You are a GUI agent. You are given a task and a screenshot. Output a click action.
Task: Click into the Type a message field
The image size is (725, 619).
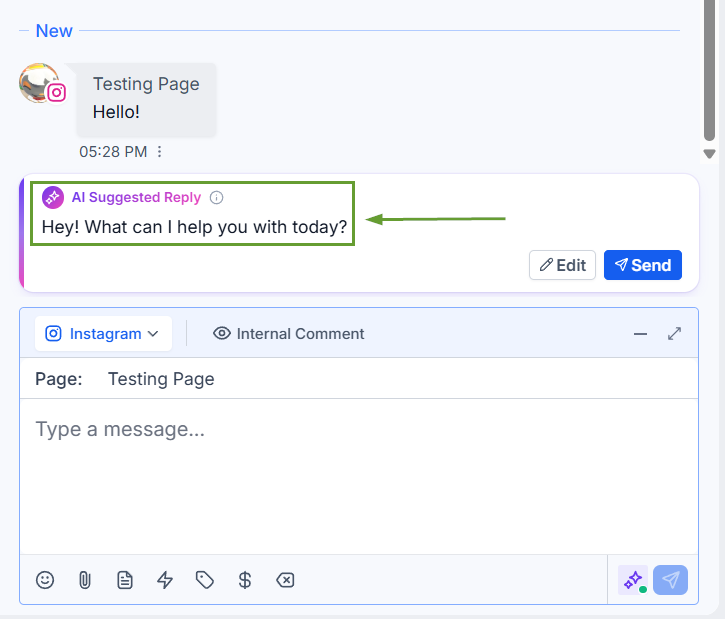pyautogui.click(x=359, y=476)
